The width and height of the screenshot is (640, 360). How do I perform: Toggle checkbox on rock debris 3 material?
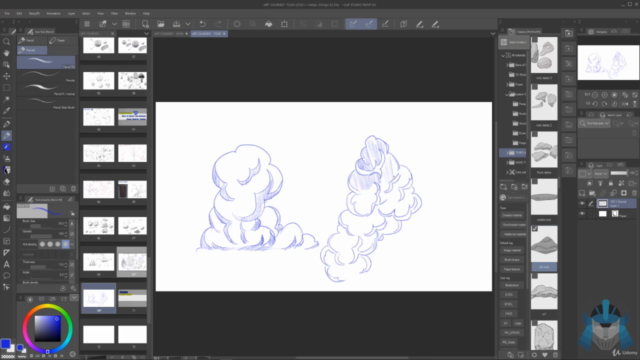pyautogui.click(x=535, y=40)
